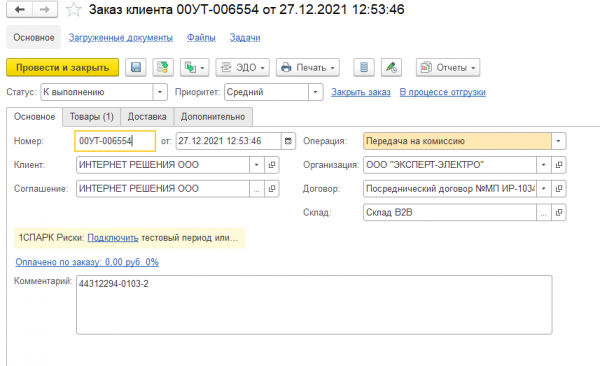Open the Отчеты reports menu
Screen dimensions: 600x366
pyautogui.click(x=448, y=67)
